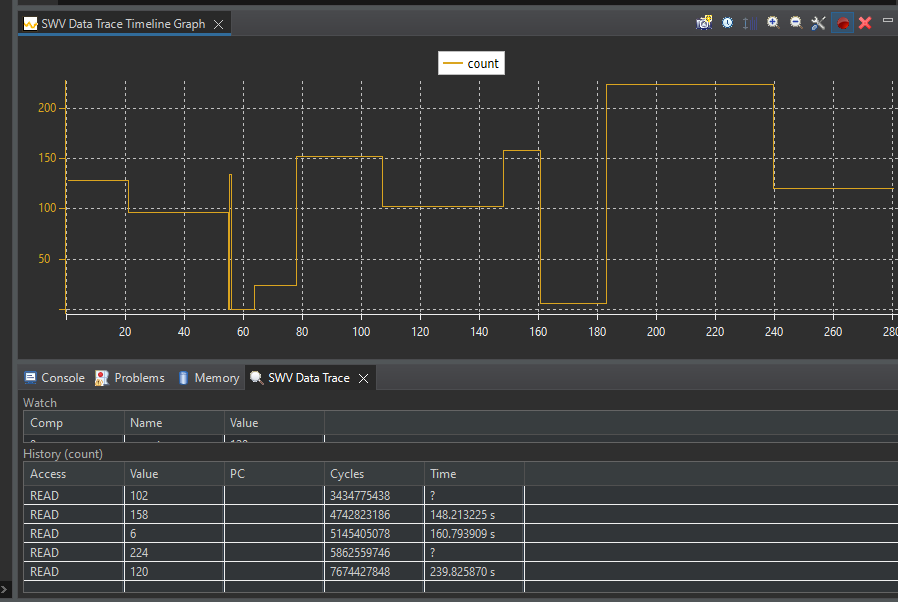Click the clock time-scale icon
Viewport: 898px width, 602px height.
click(x=727, y=23)
